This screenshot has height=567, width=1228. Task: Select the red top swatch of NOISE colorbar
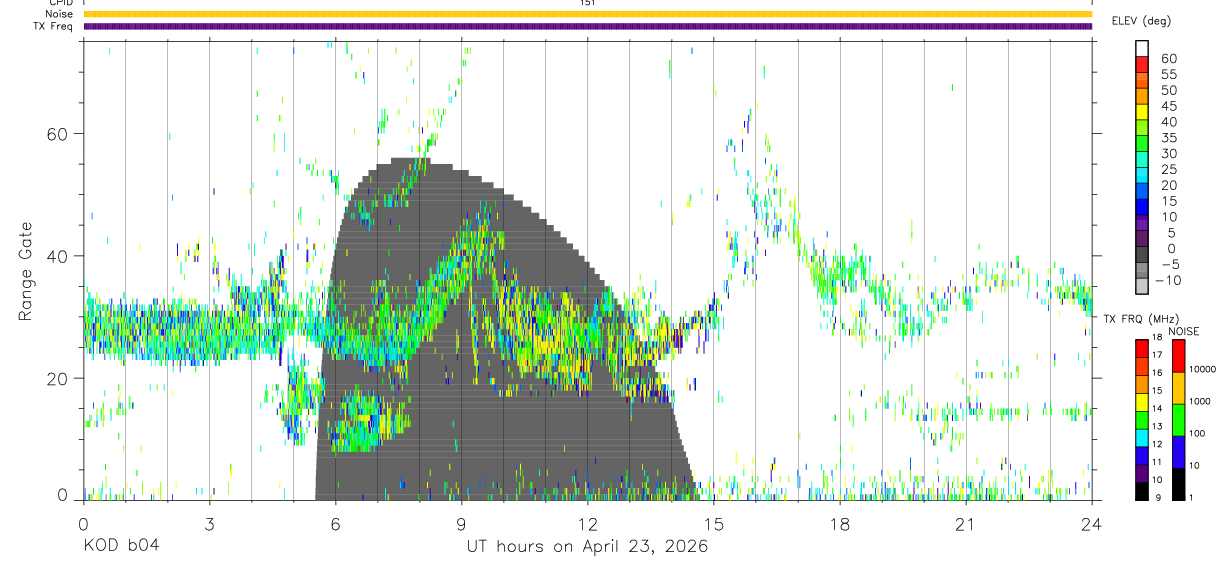tap(1178, 356)
